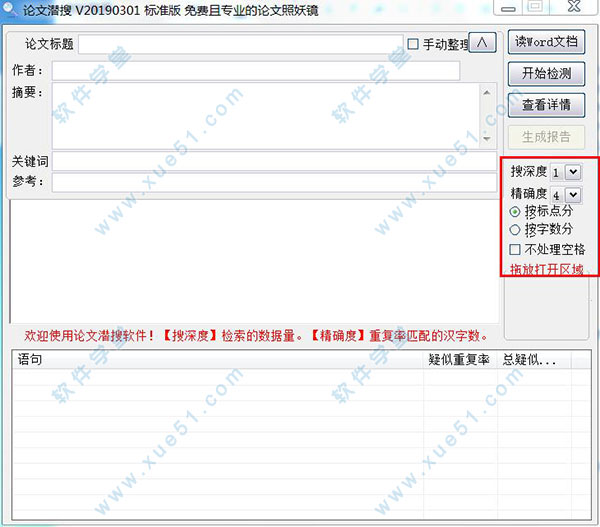Open 查看详情 details button
This screenshot has height=527, width=600.
pyautogui.click(x=546, y=105)
